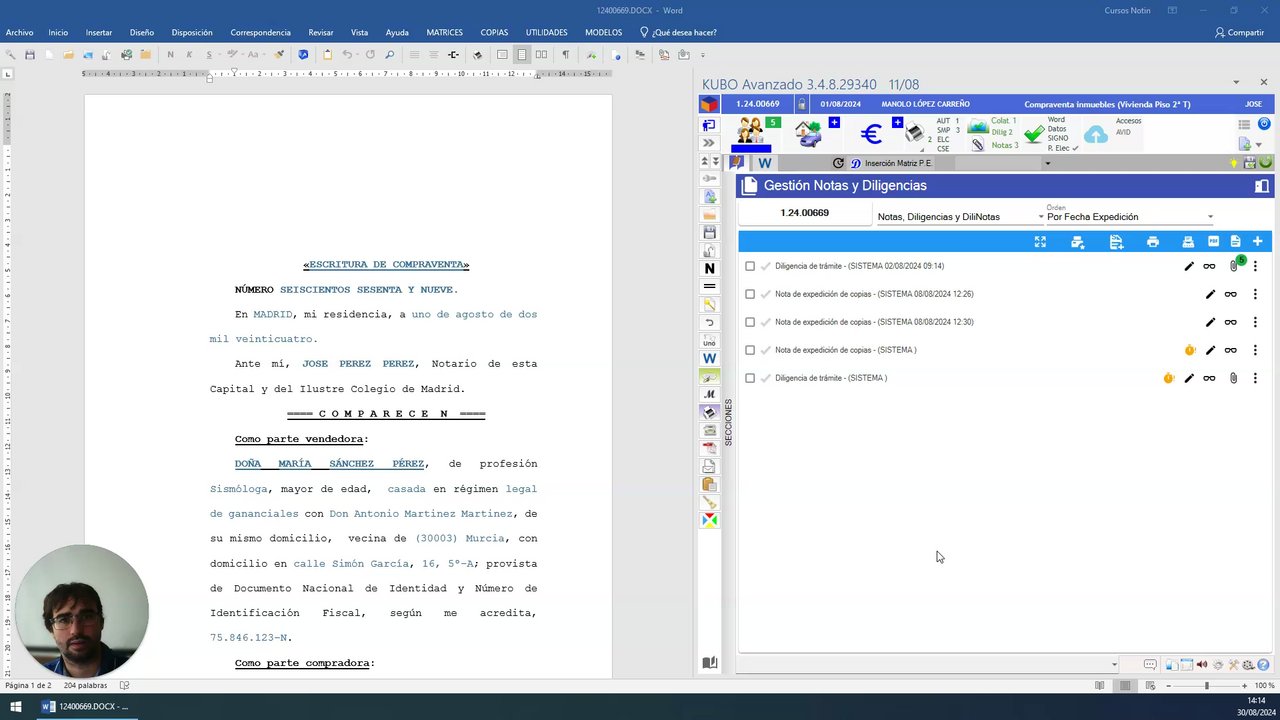Open the Archivo menu in Word

19,32
